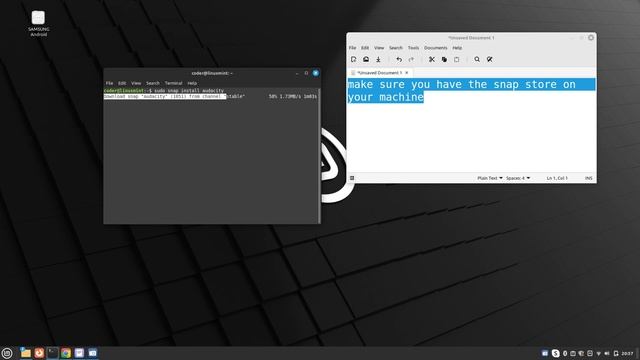Open Chrome from the taskbar
This screenshot has height=360, width=640.
(x=66, y=353)
